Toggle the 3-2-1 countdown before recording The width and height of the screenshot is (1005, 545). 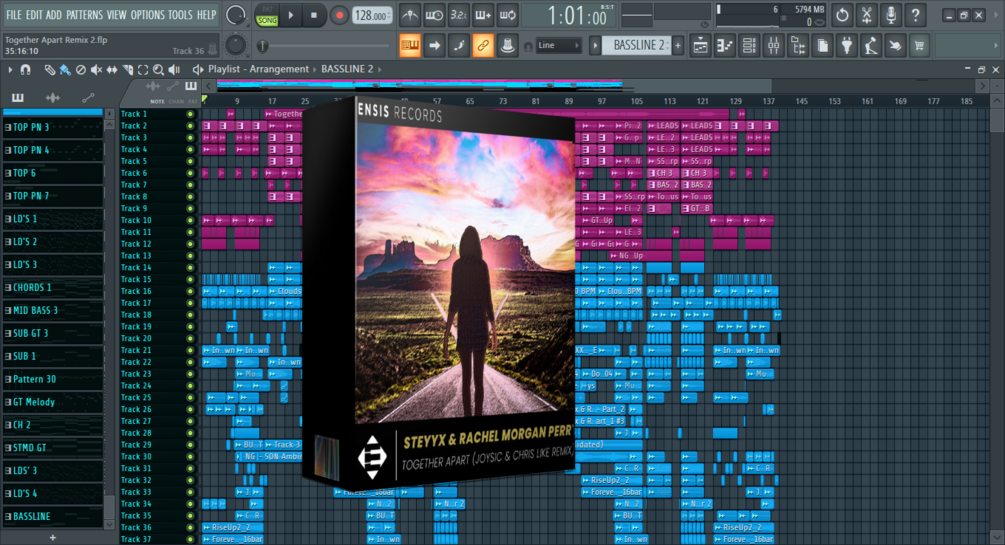(458, 15)
